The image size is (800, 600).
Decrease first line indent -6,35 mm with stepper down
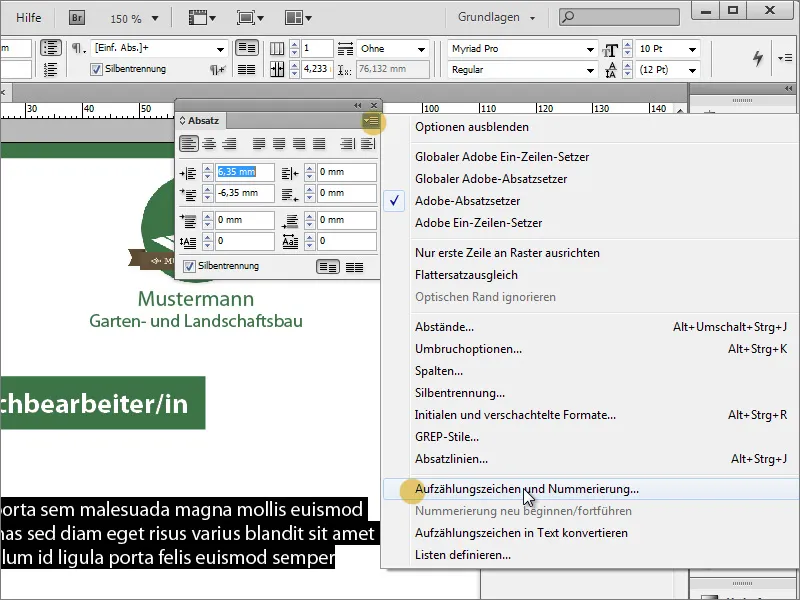click(208, 197)
